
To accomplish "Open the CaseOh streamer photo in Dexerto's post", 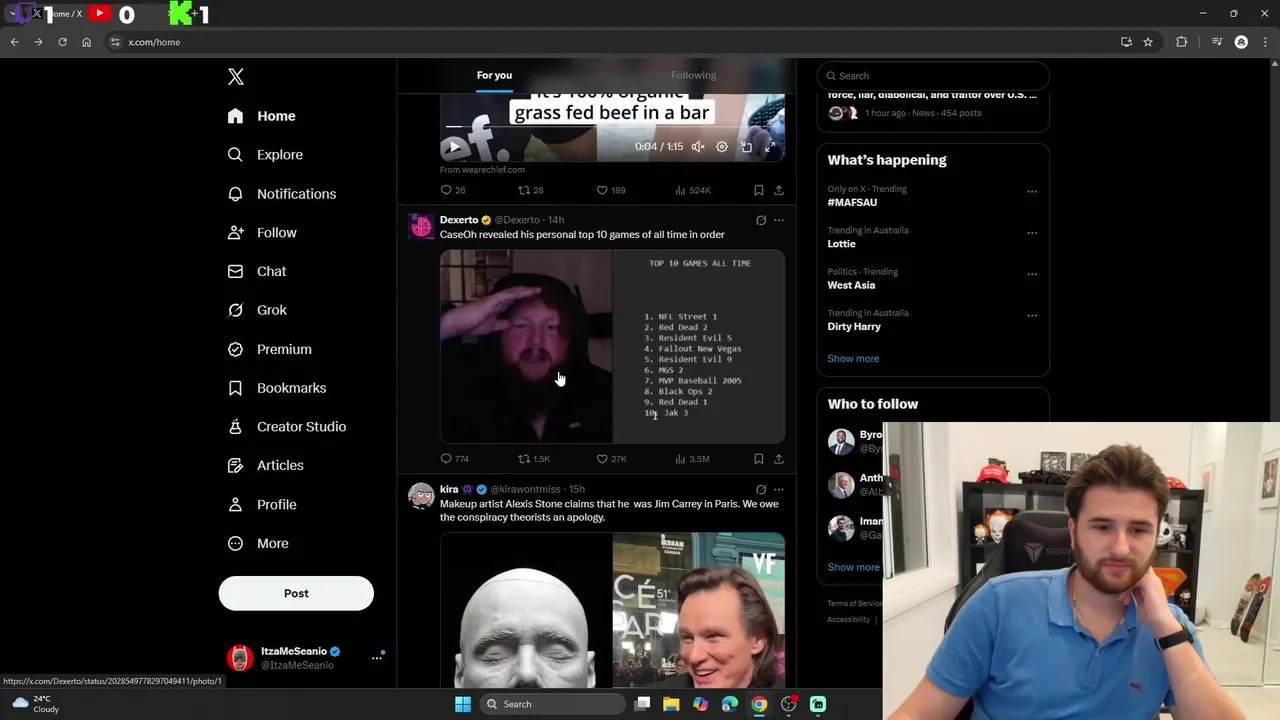I will point(526,346).
